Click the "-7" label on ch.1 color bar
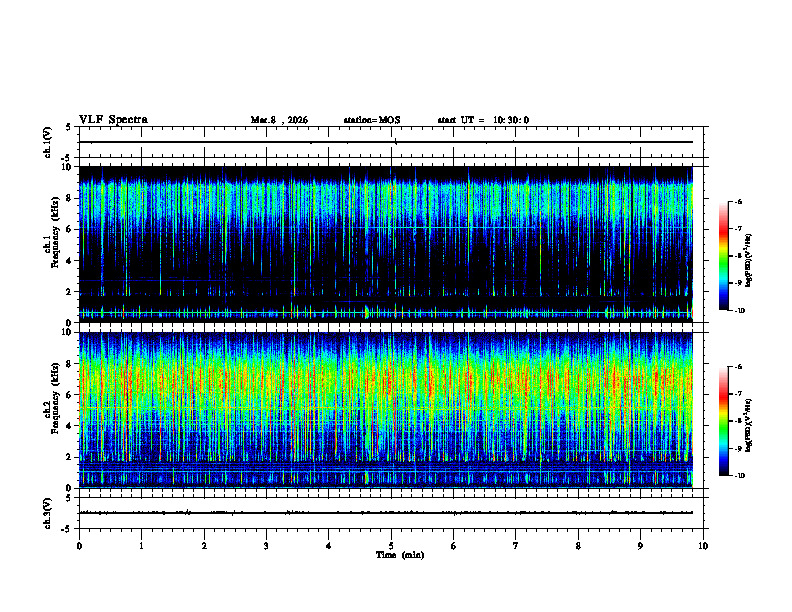 (x=737, y=229)
